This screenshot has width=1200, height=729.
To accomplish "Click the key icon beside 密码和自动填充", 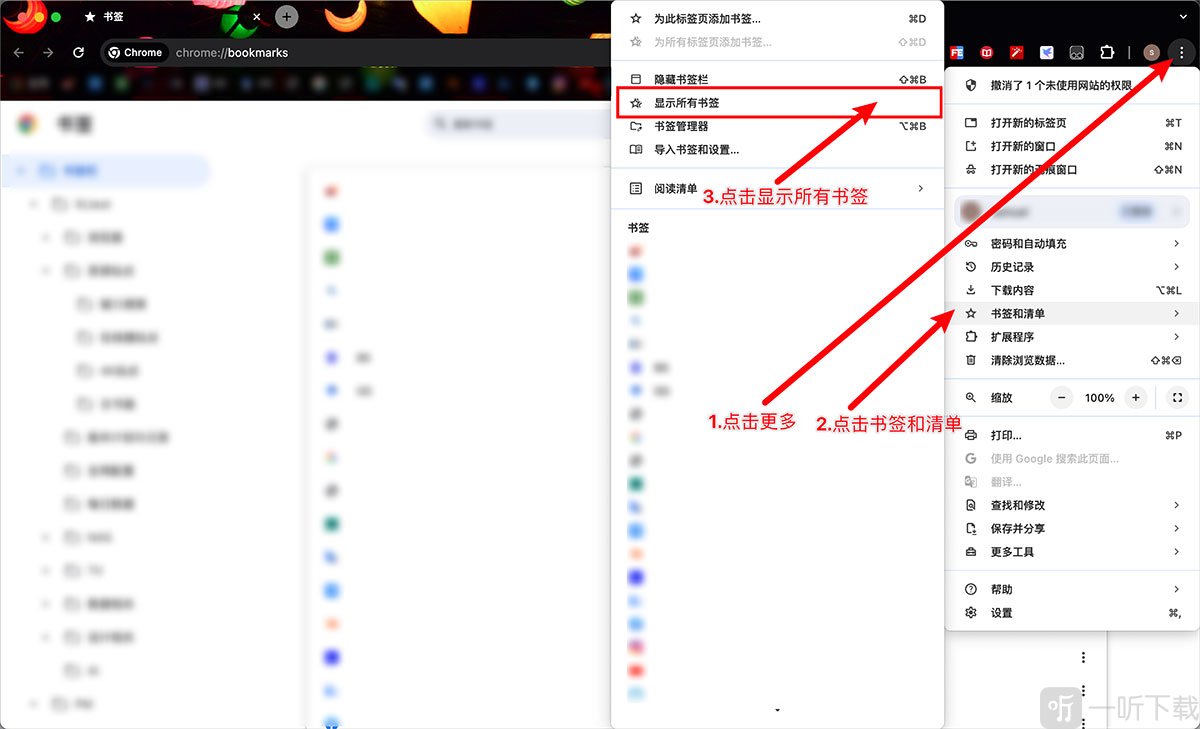I will [x=971, y=244].
